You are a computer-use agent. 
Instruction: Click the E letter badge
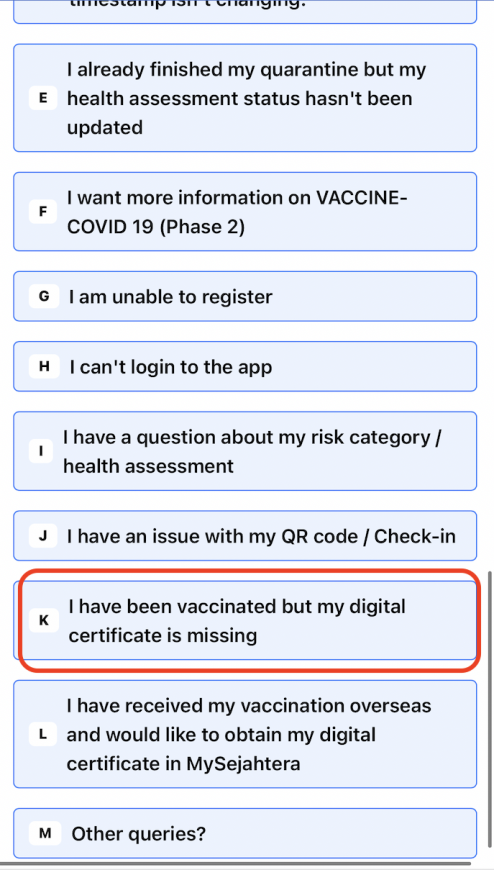coord(43,99)
